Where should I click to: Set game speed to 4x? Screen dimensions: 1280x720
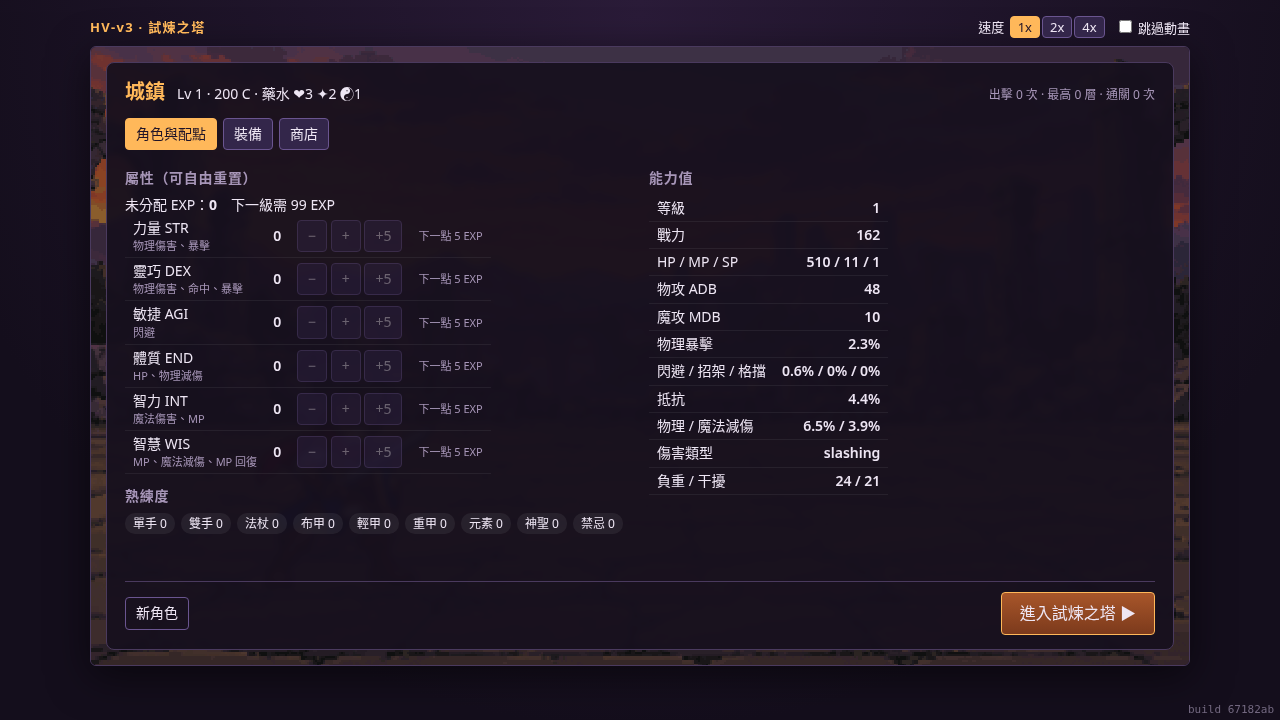(x=1089, y=27)
